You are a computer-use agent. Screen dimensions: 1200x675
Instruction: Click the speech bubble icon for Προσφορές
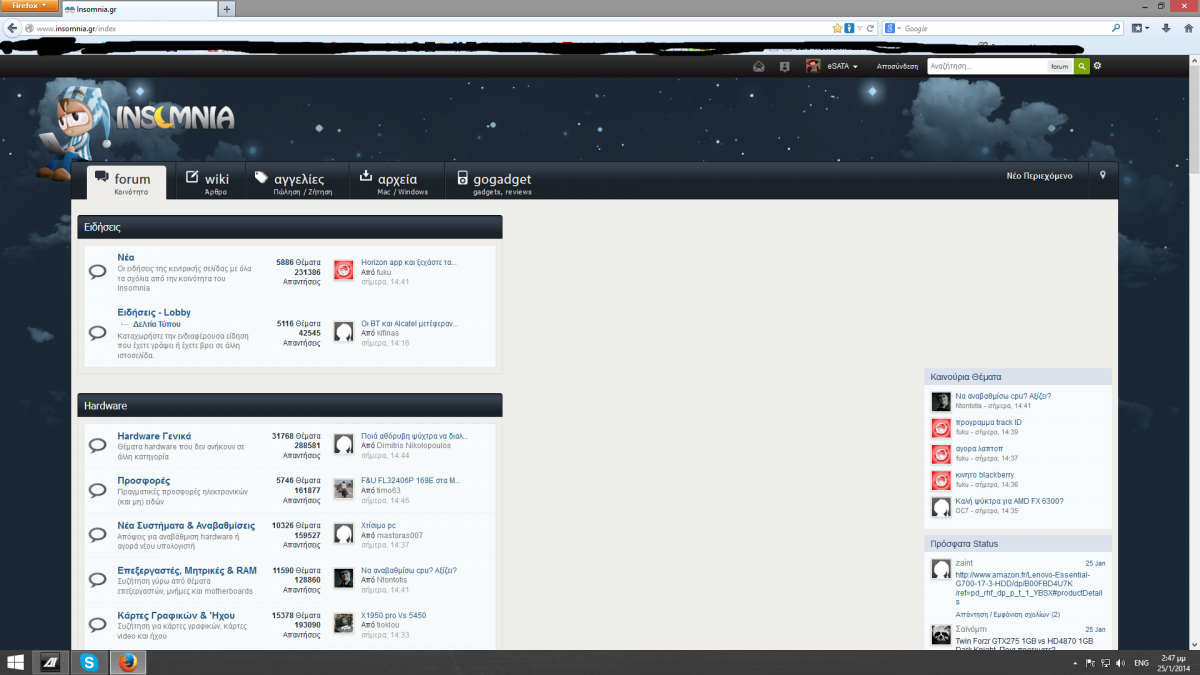98,490
